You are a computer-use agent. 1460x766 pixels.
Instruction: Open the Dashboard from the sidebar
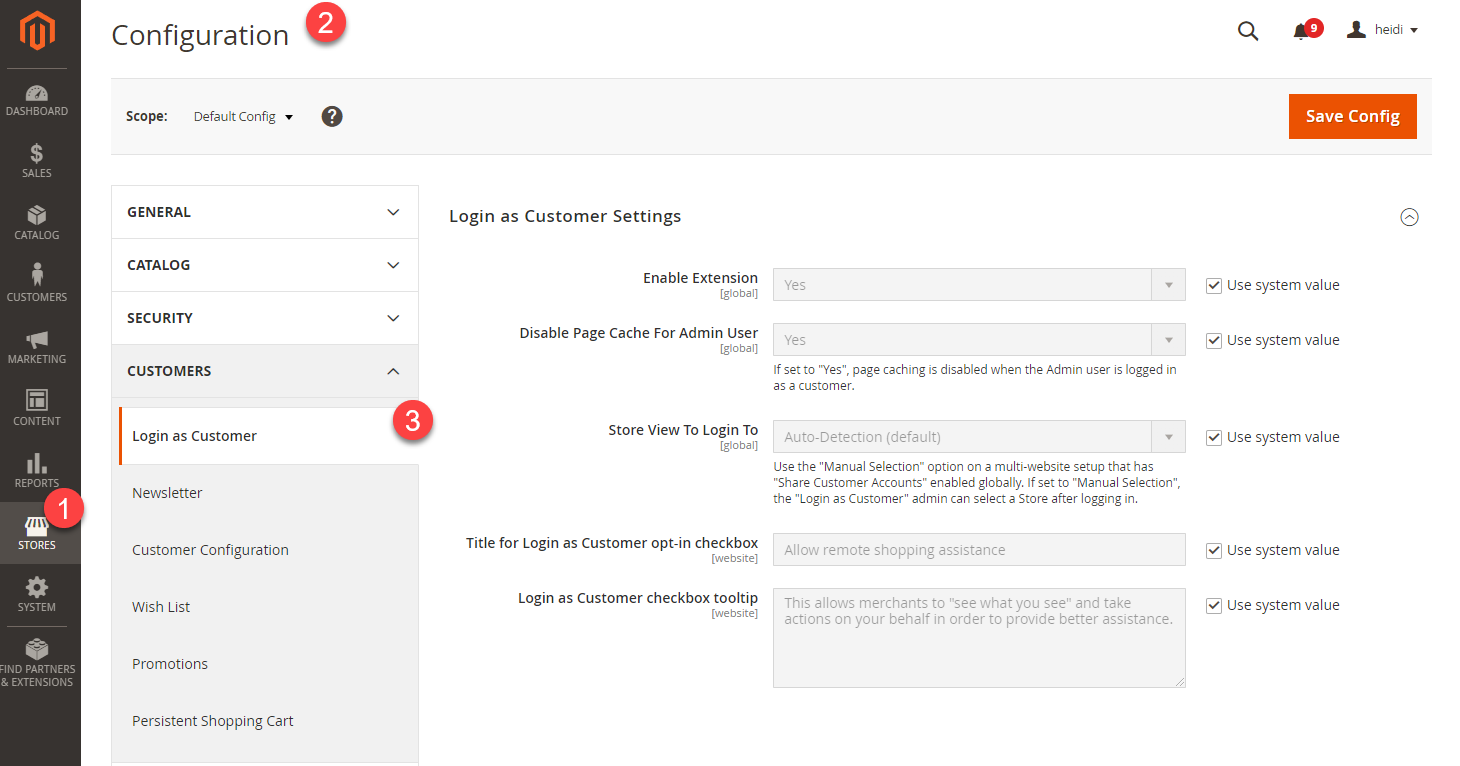tap(37, 98)
